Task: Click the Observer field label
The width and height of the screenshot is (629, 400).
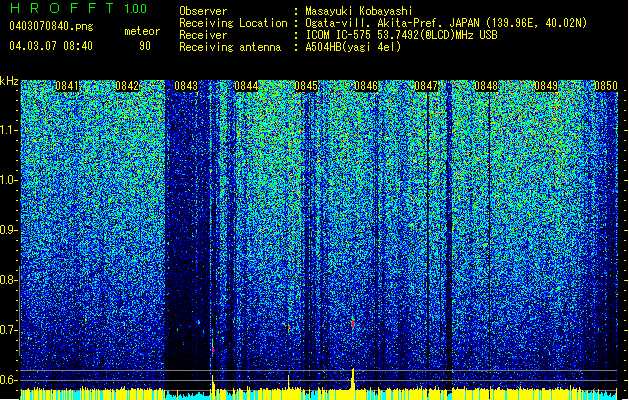Action: [203, 11]
